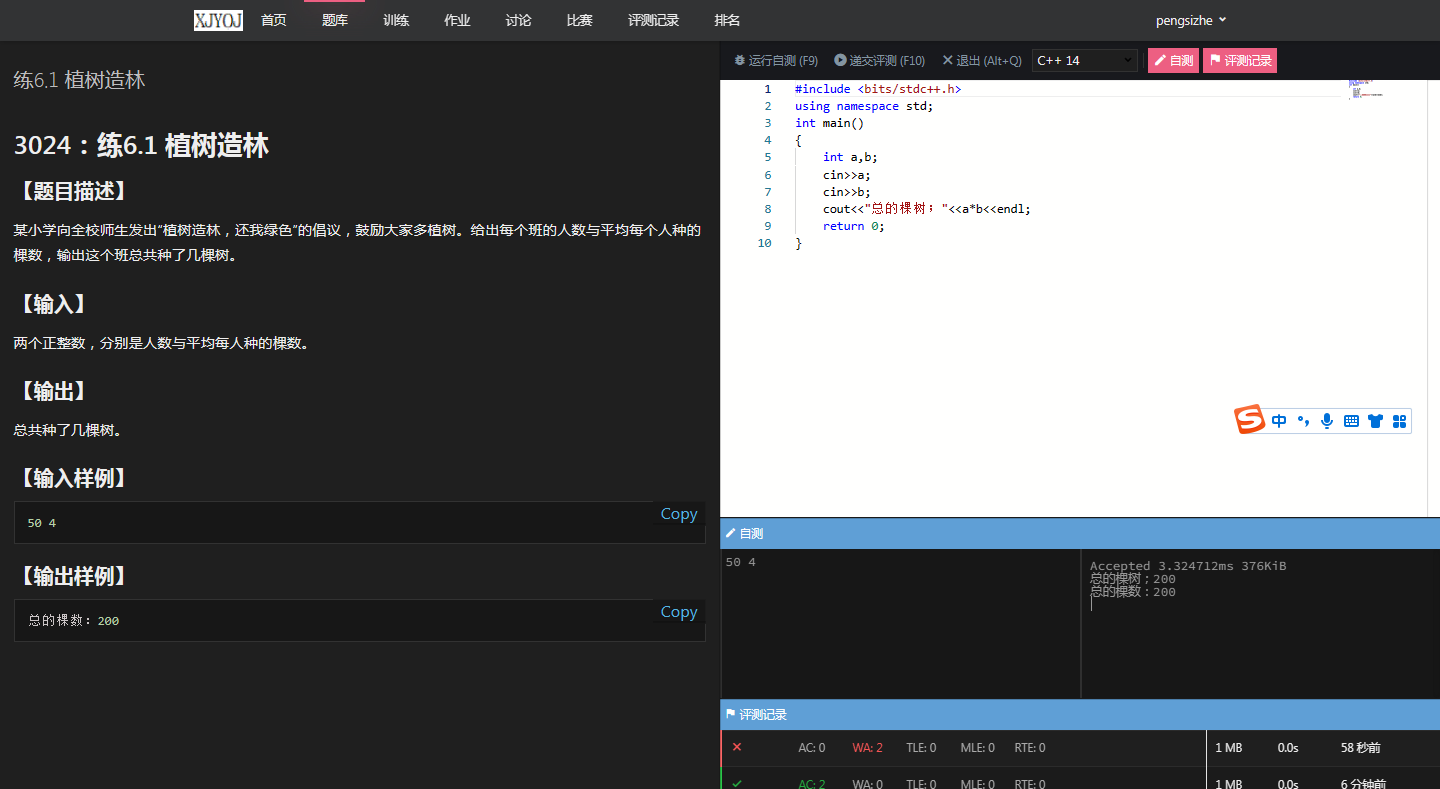The height and width of the screenshot is (789, 1440).
Task: Copy the output sample 总的棵数
Action: [678, 612]
